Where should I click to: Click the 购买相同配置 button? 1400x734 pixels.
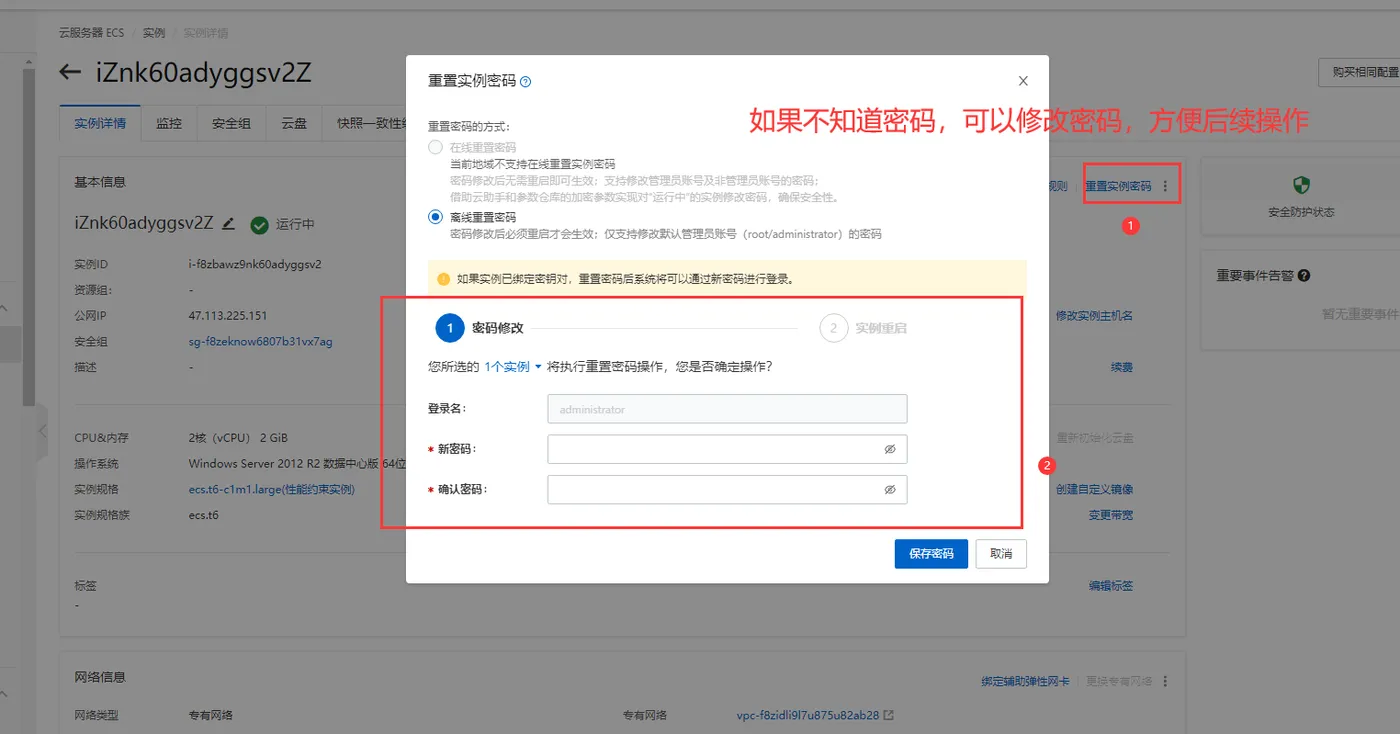coord(1360,72)
